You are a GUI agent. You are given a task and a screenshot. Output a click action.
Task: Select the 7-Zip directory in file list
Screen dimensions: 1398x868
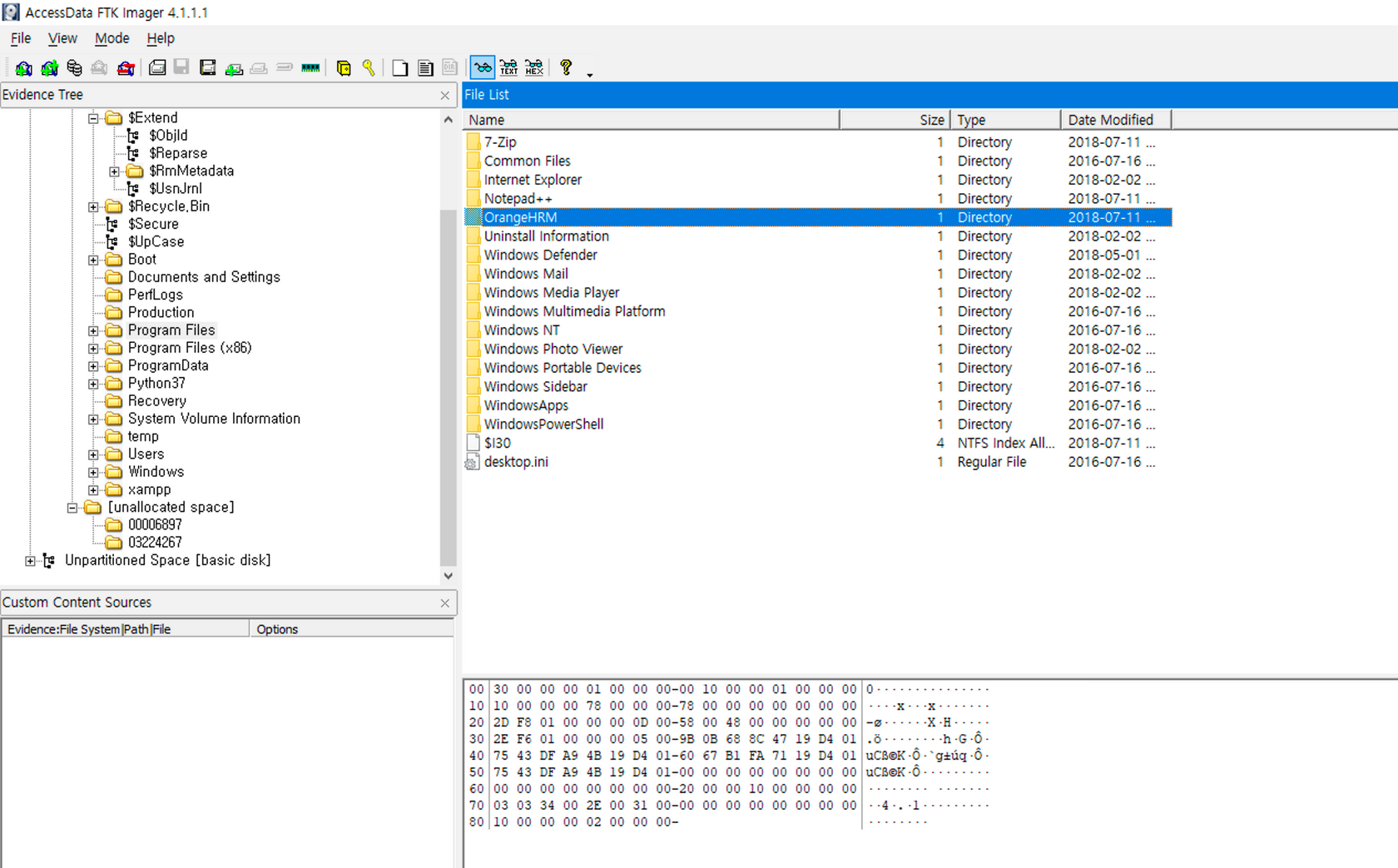coord(818,142)
